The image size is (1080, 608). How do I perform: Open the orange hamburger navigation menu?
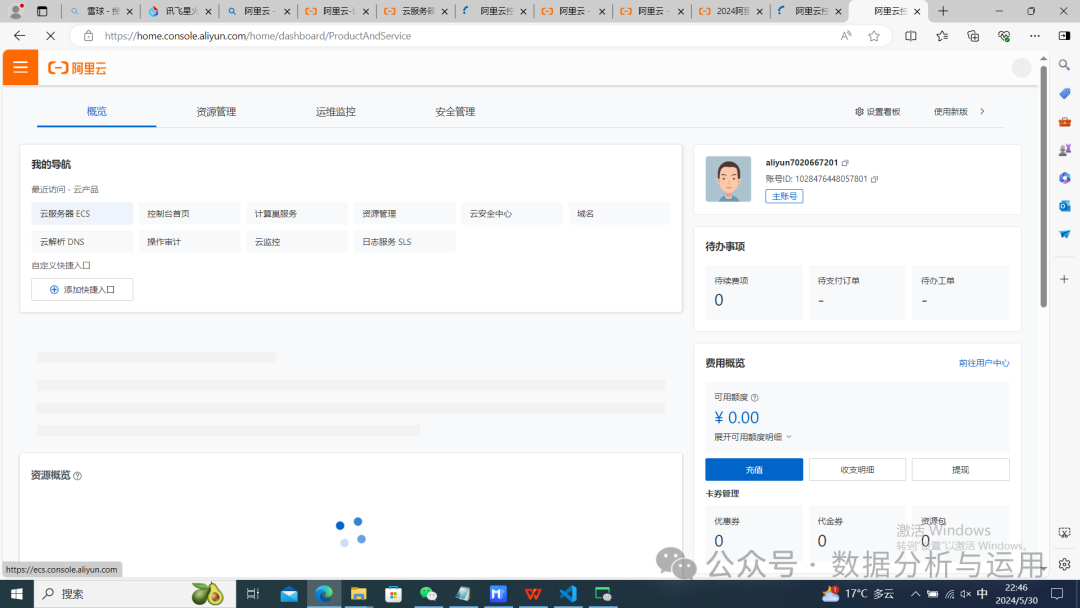click(x=21, y=67)
